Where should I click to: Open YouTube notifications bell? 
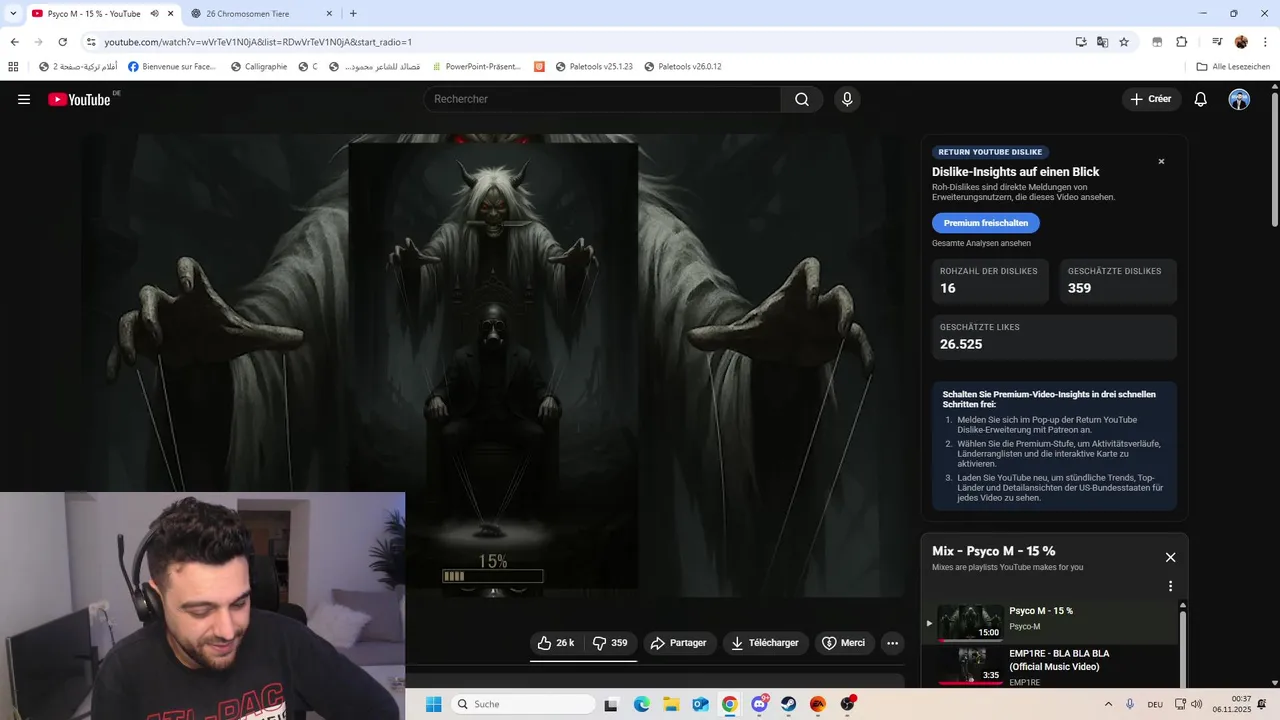[1201, 99]
